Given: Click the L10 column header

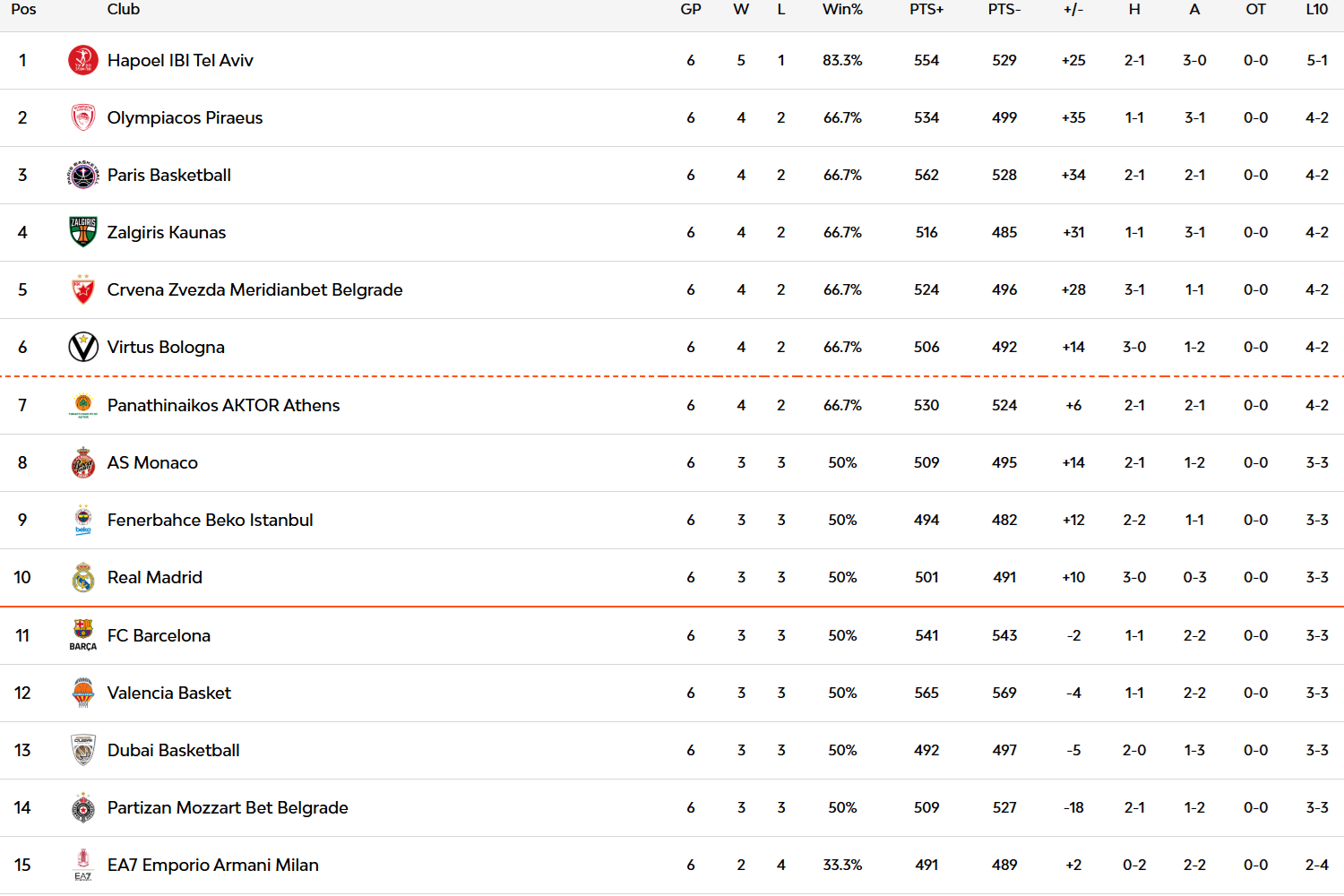Looking at the screenshot, I should tap(1316, 10).
